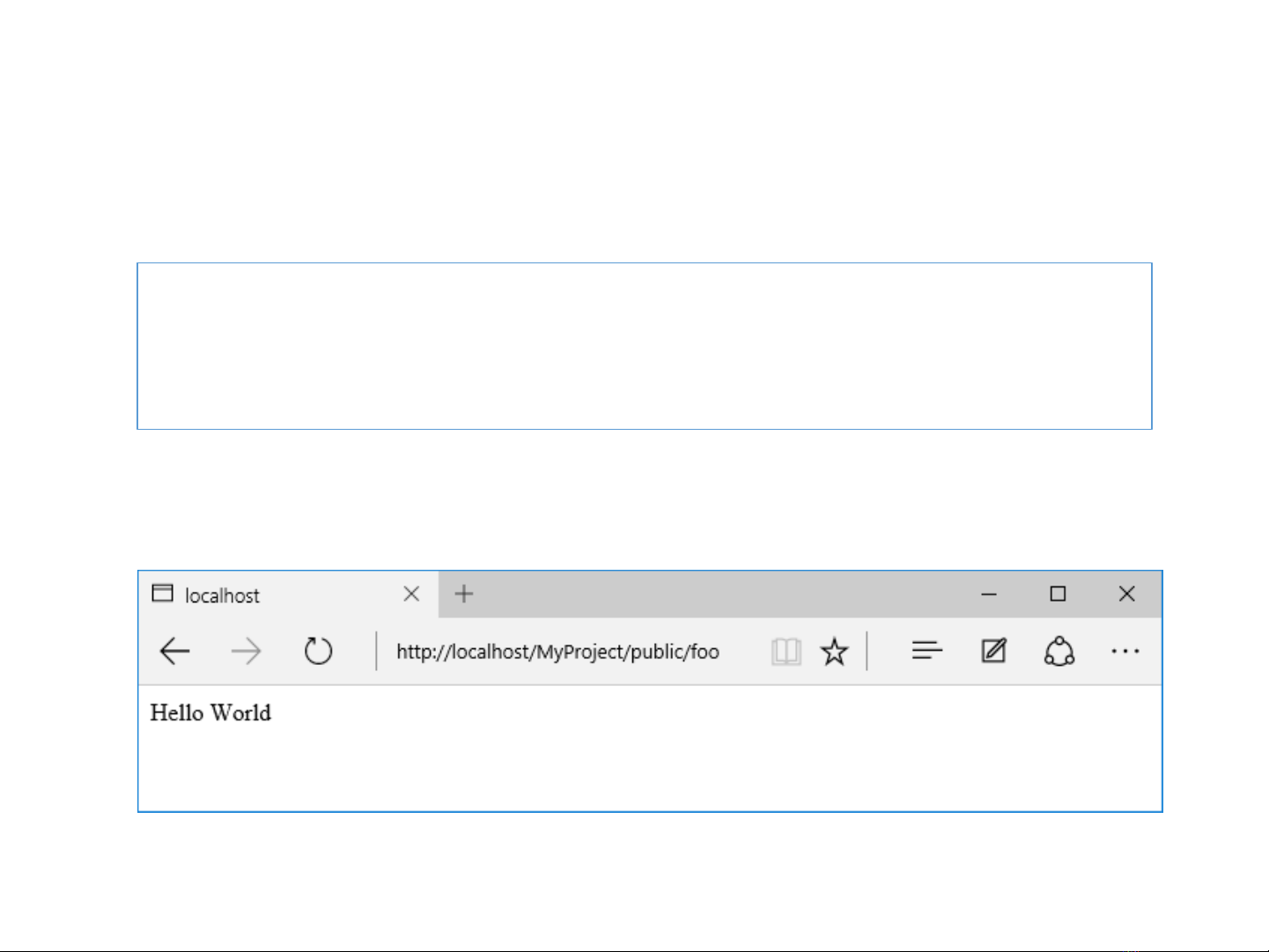Close the browser window

[x=1126, y=594]
